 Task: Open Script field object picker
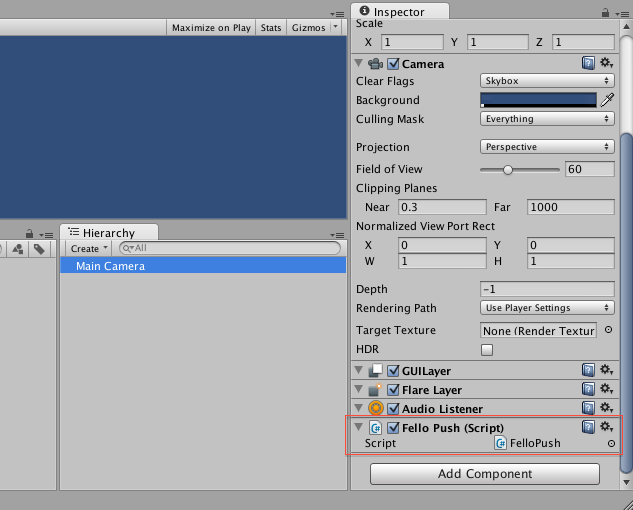[611, 443]
